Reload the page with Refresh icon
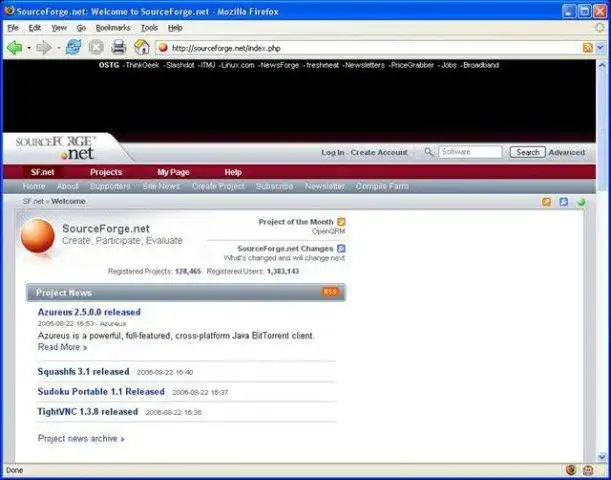The height and width of the screenshot is (480, 611). click(73, 48)
